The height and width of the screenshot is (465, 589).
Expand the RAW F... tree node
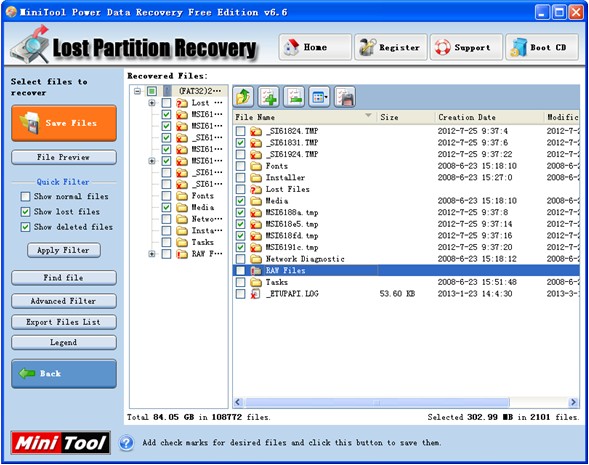coord(152,254)
